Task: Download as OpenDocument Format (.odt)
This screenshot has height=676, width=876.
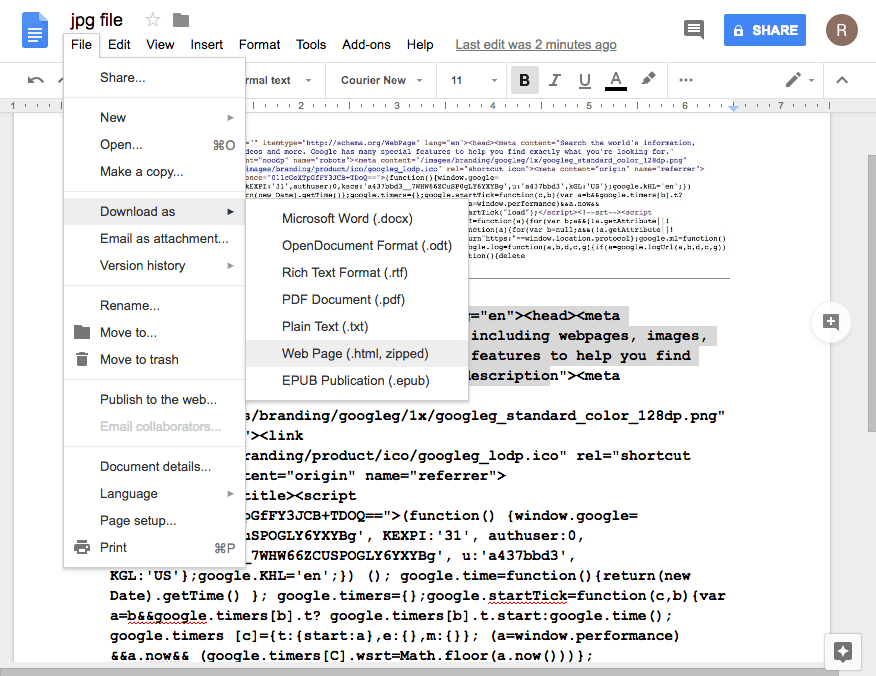Action: click(x=357, y=246)
